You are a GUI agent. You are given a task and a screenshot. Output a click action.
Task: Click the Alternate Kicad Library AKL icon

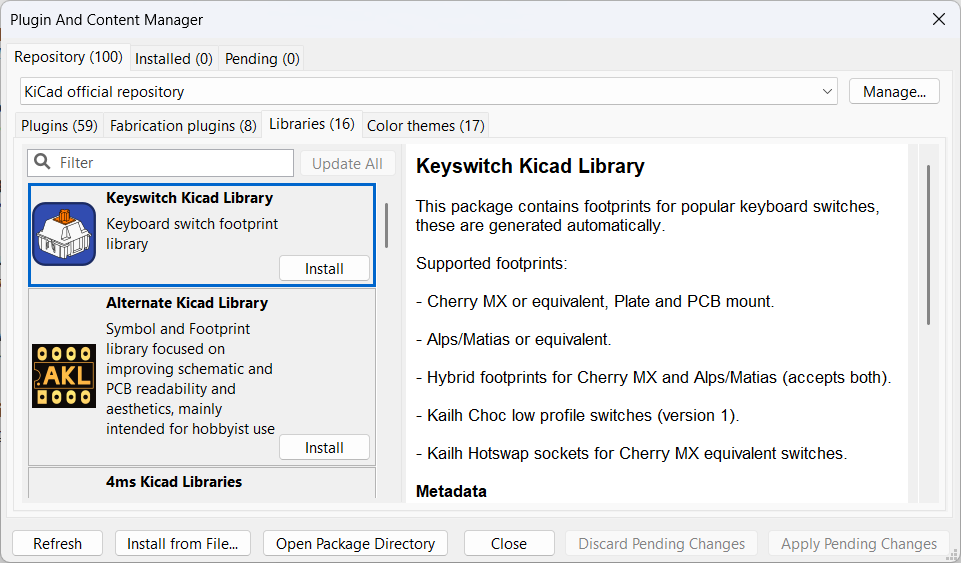(64, 376)
